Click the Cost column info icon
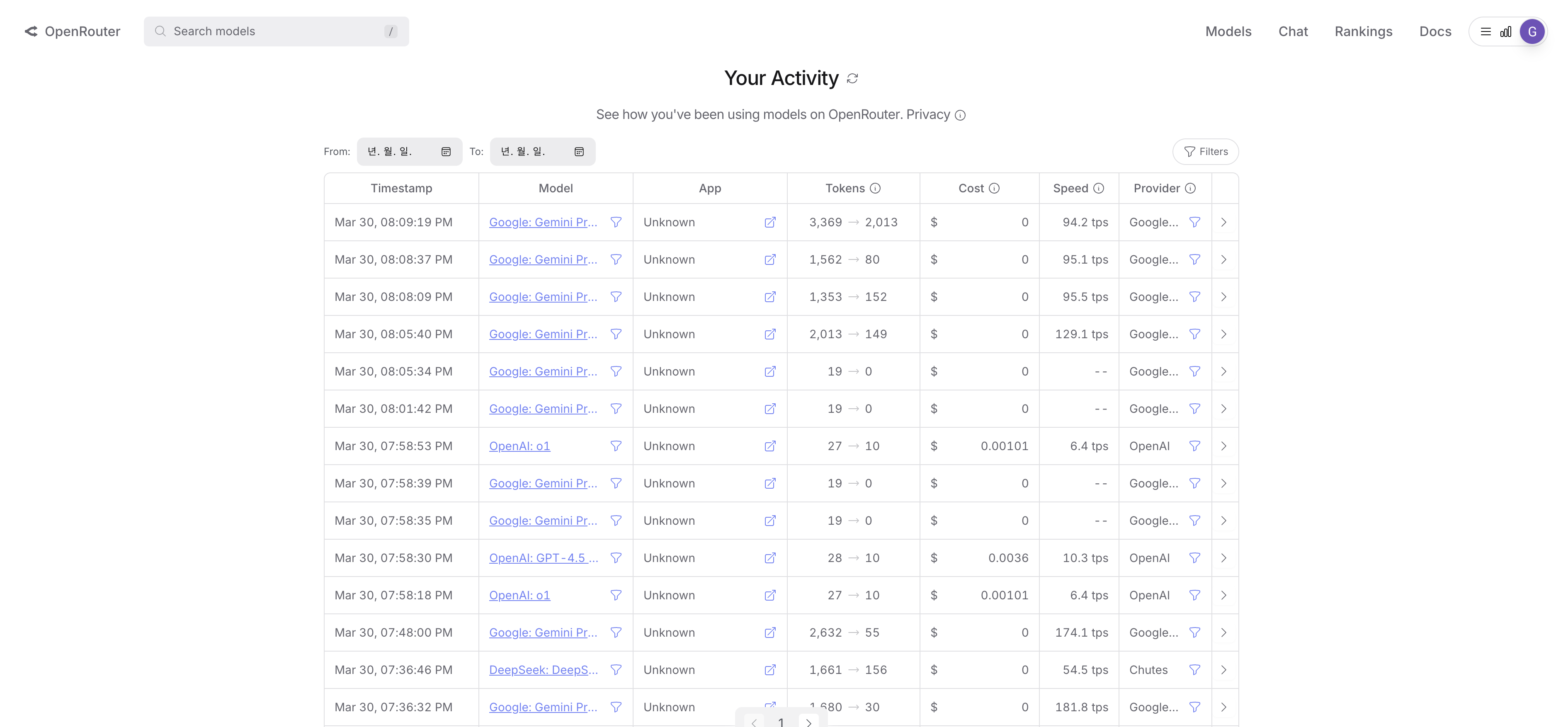 coord(994,188)
